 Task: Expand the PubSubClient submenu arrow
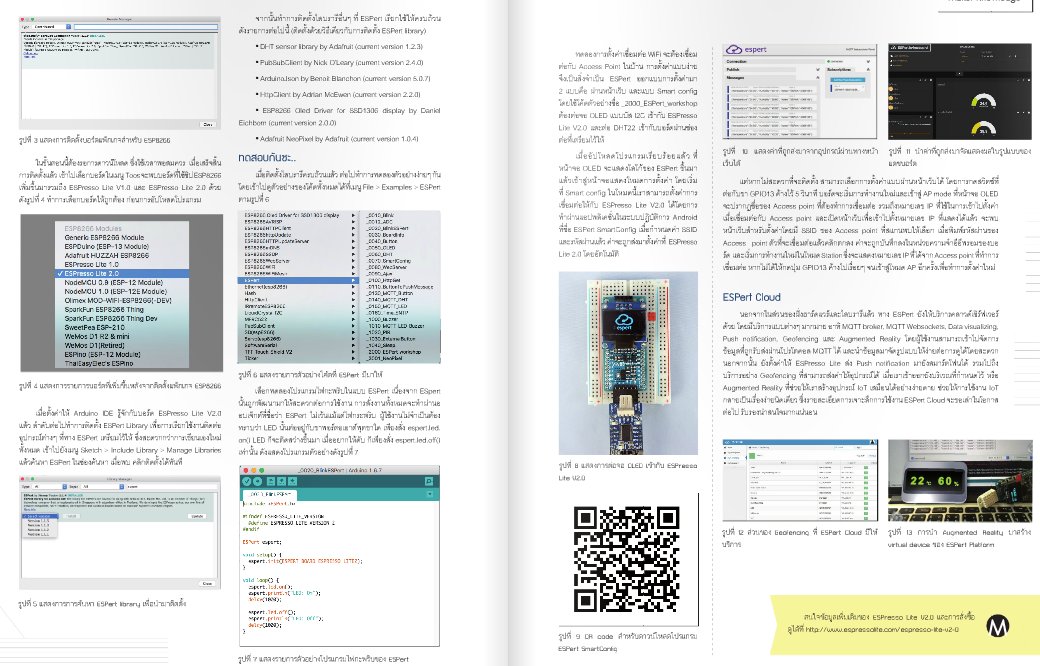(354, 326)
